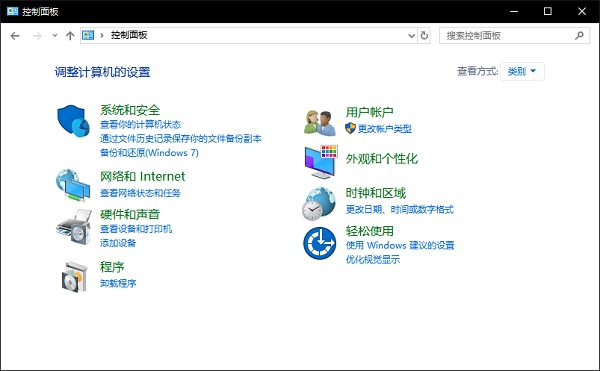The image size is (600, 371).
Task: Open 通过文件历史记录保存你的文件备份副本
Action: pyautogui.click(x=181, y=138)
